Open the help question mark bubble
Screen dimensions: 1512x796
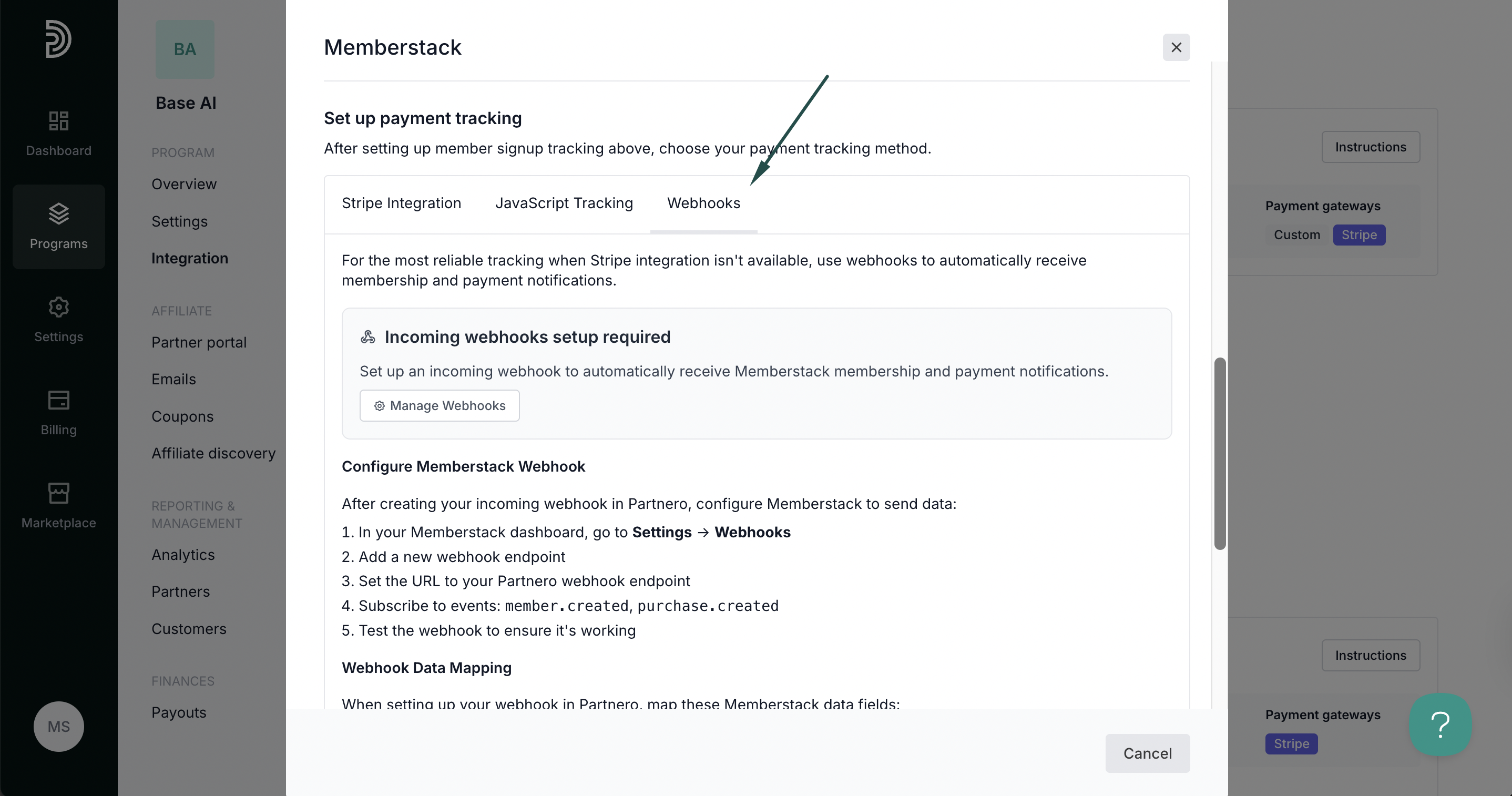pyautogui.click(x=1441, y=724)
